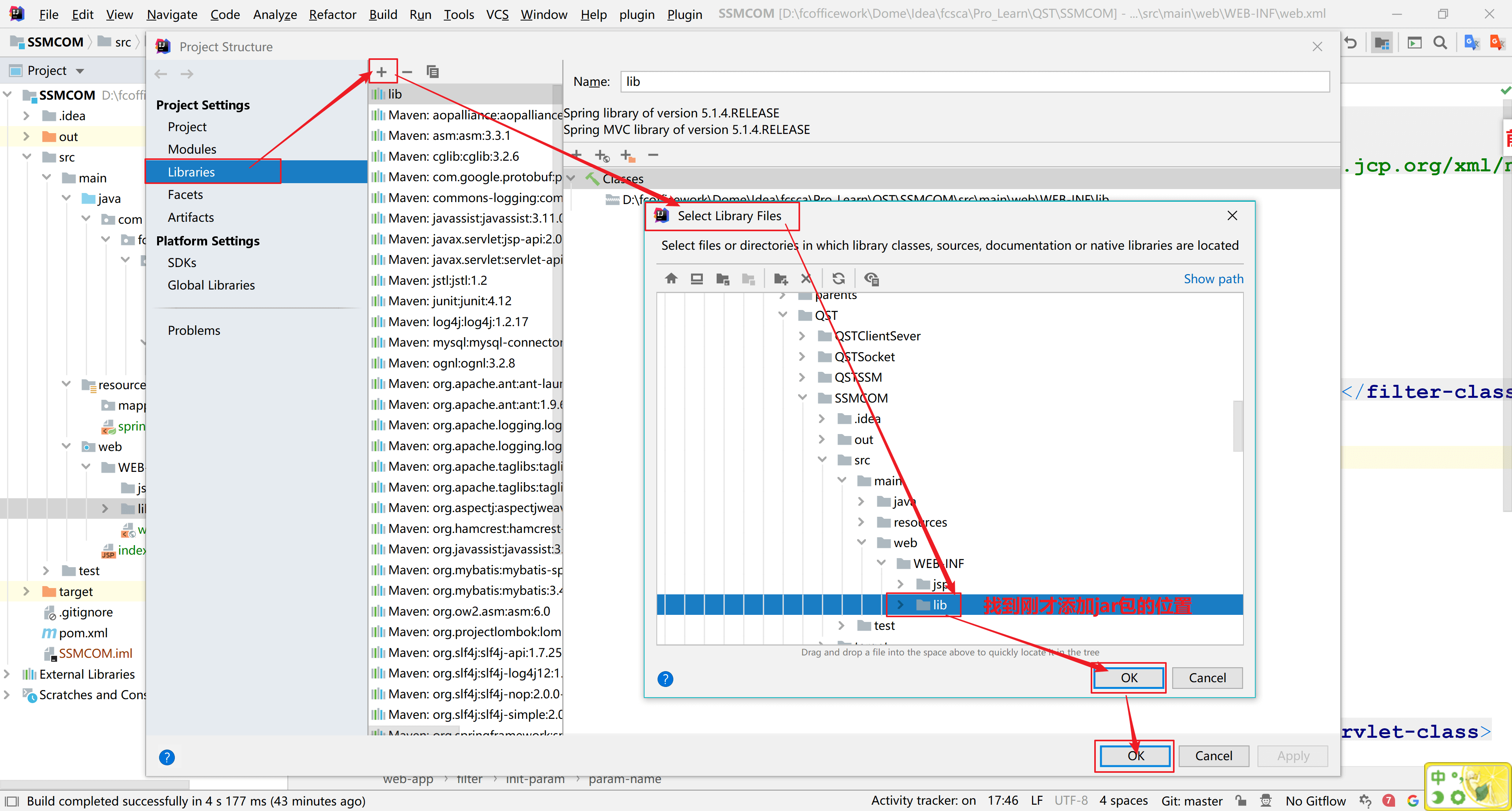The width and height of the screenshot is (1512, 811).
Task: Click the Project directory icon in file chooser
Action: tap(723, 279)
